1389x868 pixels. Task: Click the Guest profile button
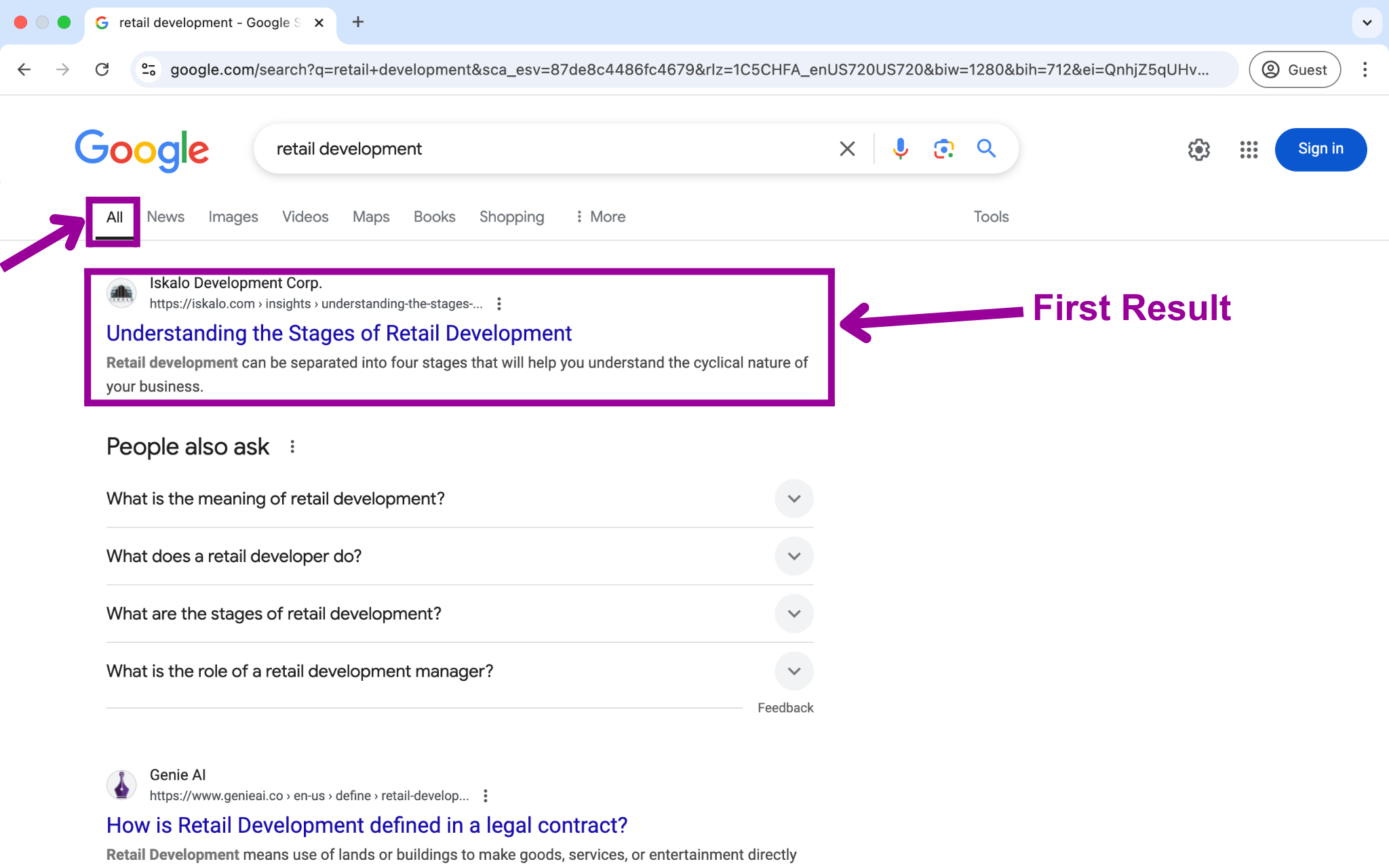pyautogui.click(x=1295, y=69)
